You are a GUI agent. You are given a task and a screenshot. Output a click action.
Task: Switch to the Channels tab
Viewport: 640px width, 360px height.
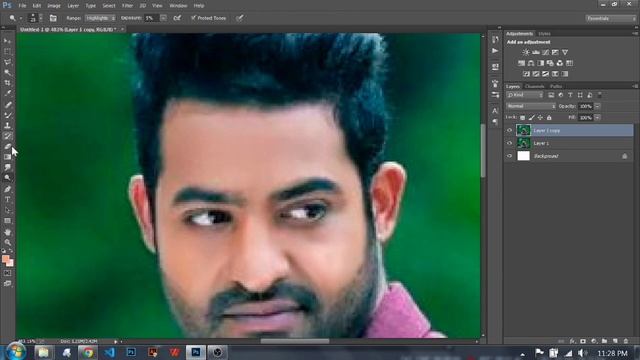534,87
